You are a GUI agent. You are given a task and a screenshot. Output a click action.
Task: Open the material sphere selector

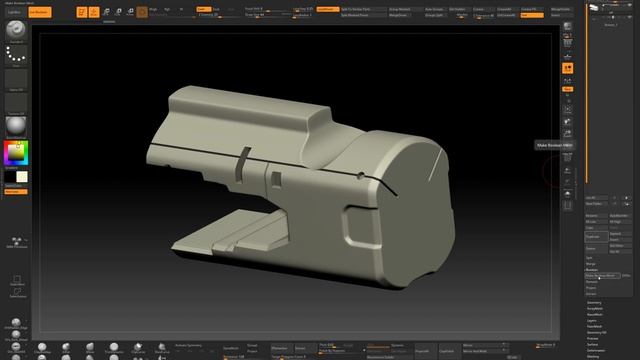tap(16, 127)
